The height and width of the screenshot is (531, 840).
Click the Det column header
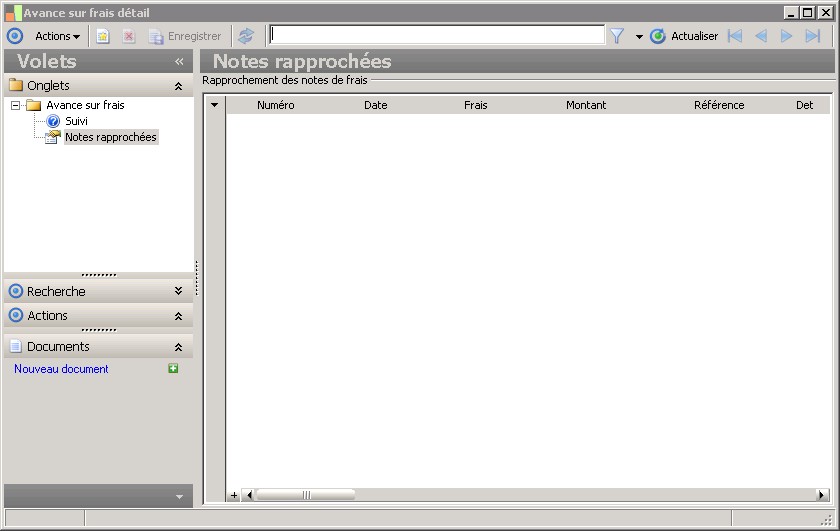tap(805, 106)
